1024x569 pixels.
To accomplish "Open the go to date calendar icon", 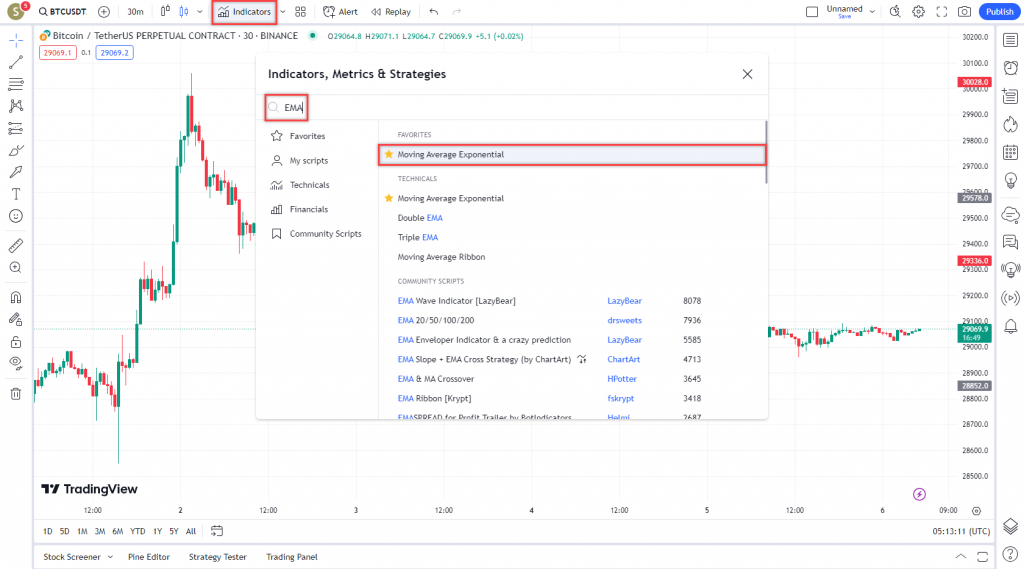I will 217,531.
